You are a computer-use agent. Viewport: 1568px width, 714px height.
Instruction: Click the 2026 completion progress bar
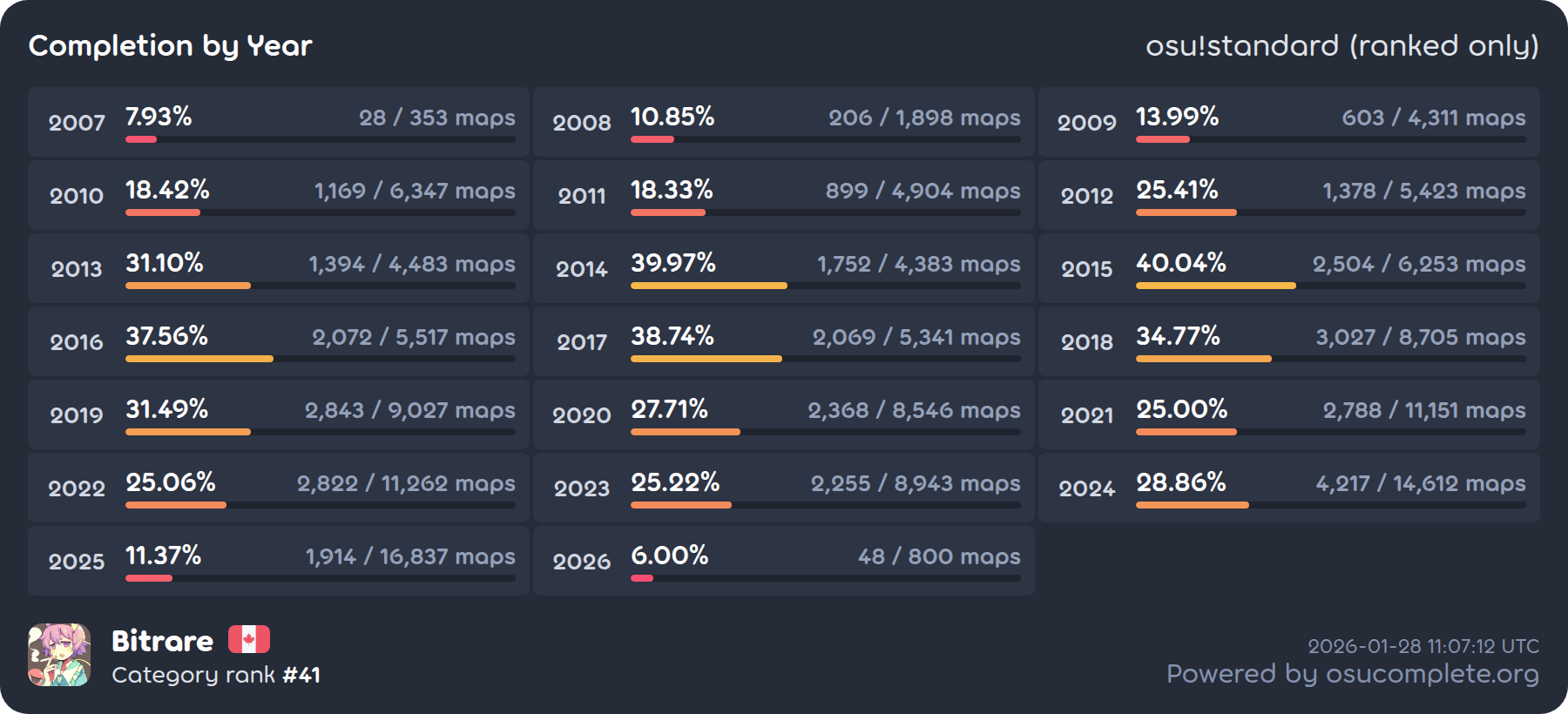point(825,578)
